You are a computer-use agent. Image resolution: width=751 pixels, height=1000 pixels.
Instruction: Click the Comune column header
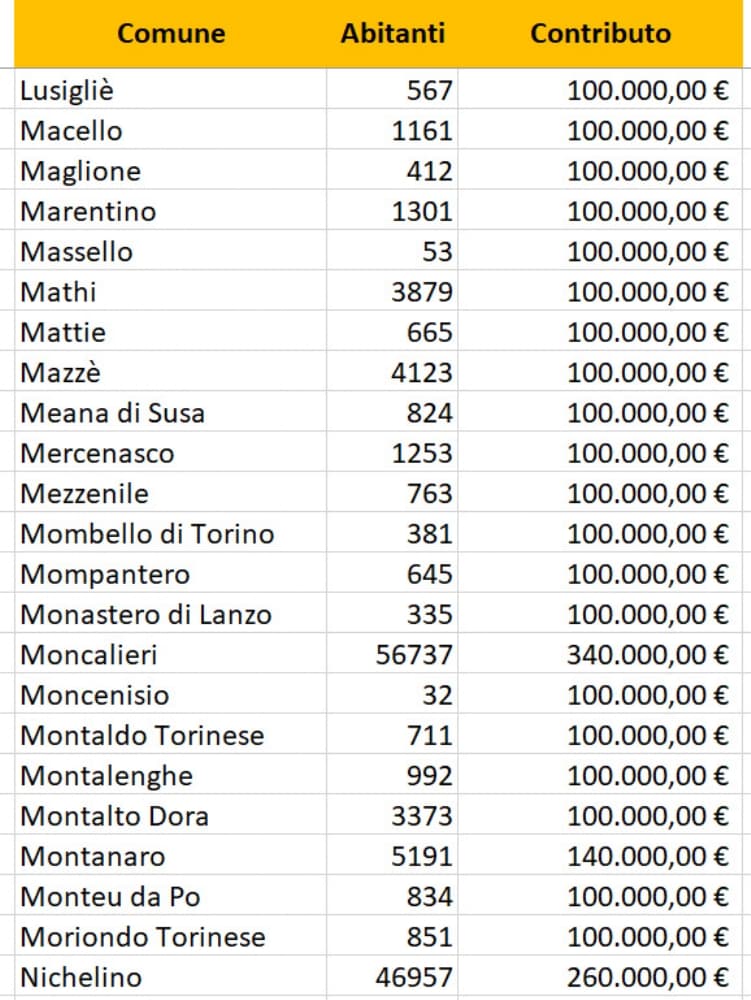(x=171, y=34)
